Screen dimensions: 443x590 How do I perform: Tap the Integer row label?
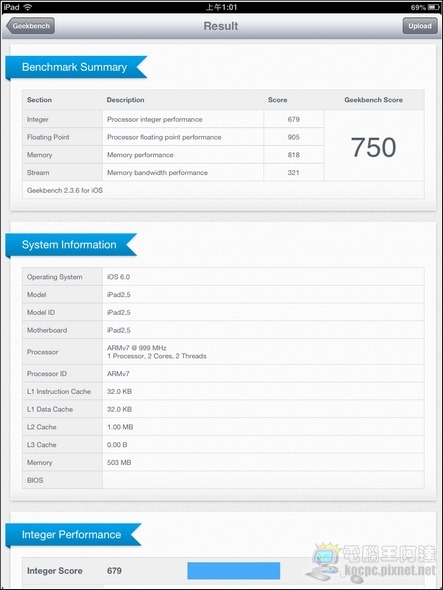tap(38, 119)
